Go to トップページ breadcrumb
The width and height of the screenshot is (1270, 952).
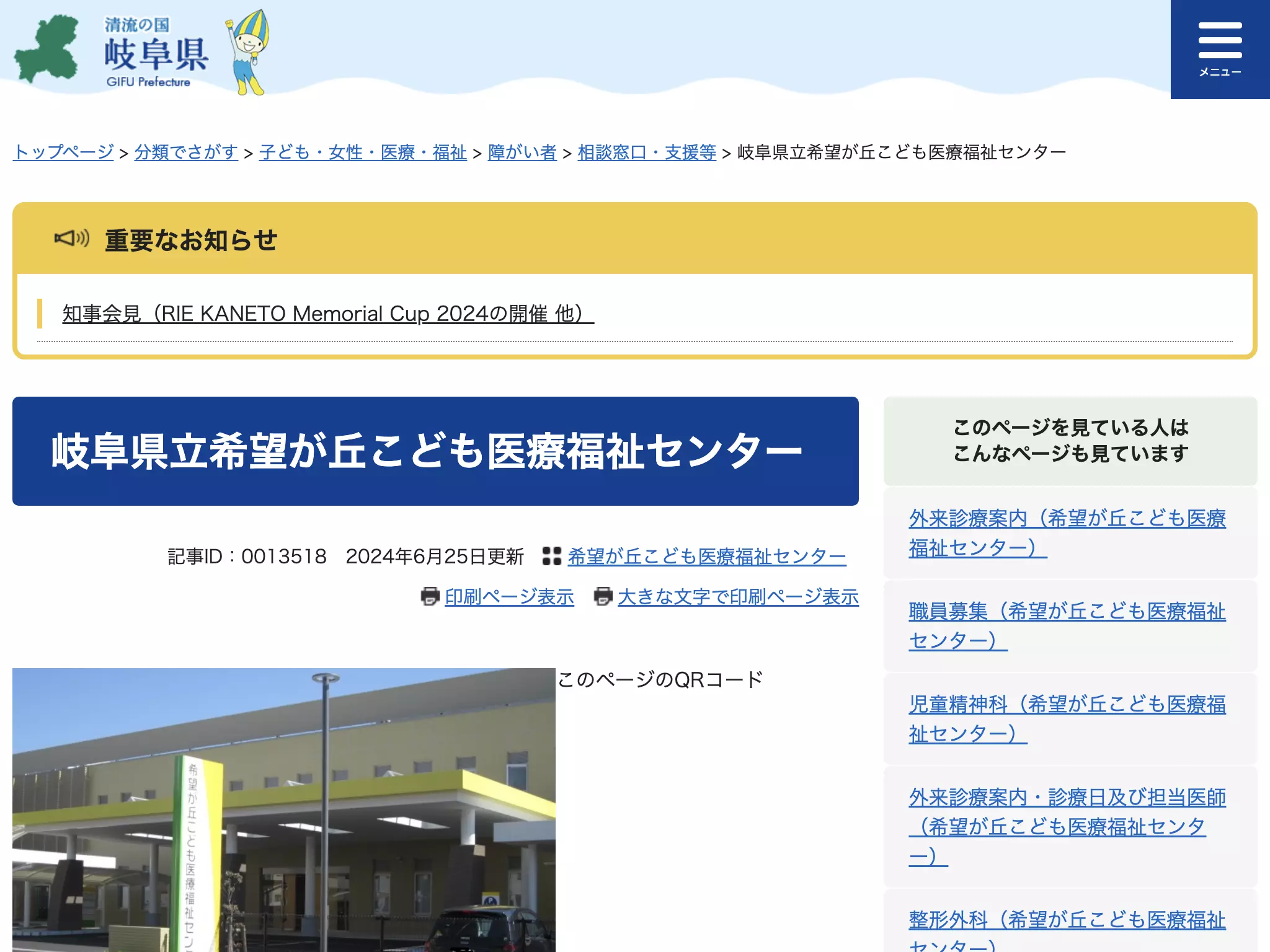click(x=63, y=152)
